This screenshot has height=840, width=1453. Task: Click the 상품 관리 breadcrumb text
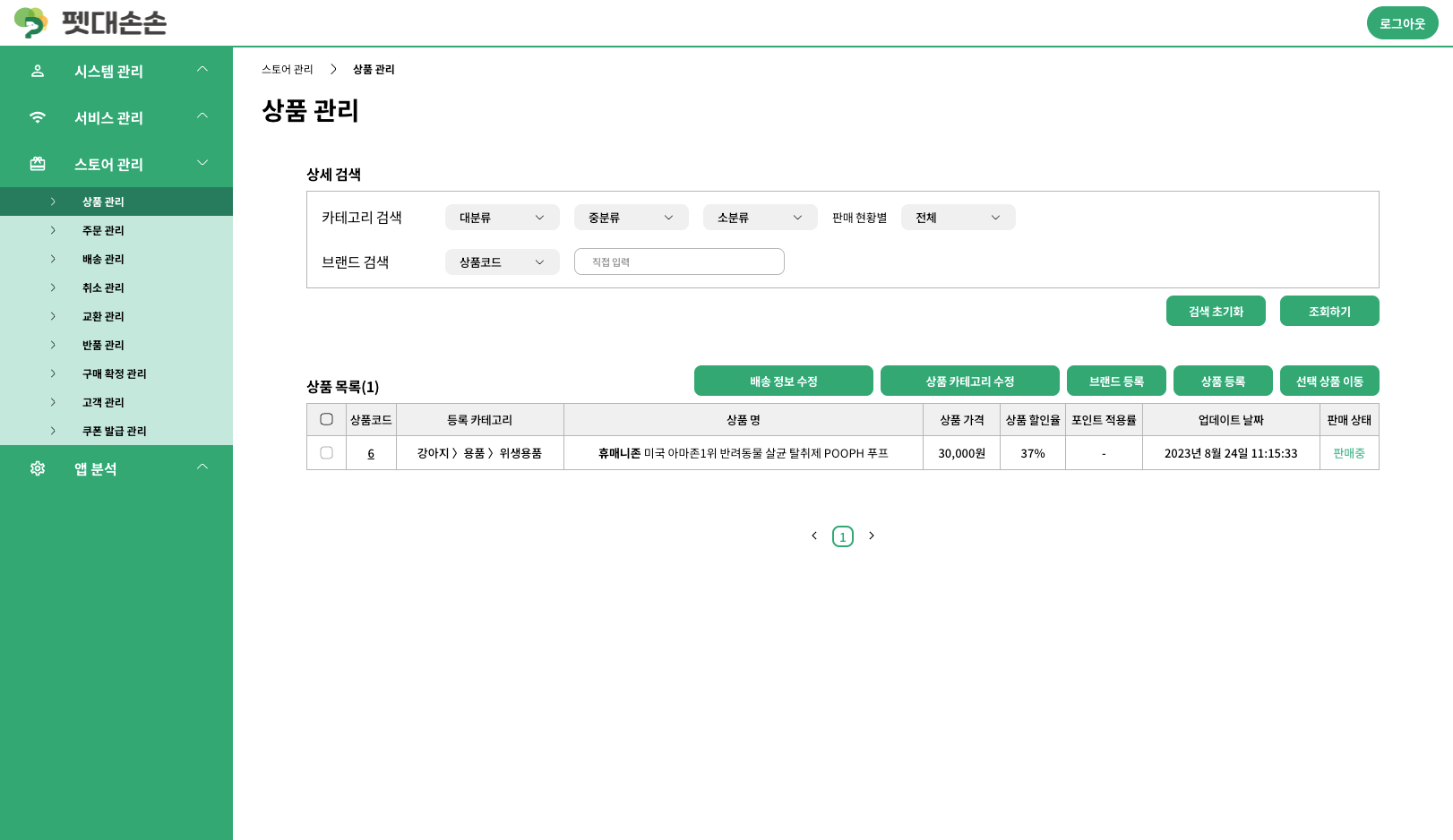tap(374, 69)
